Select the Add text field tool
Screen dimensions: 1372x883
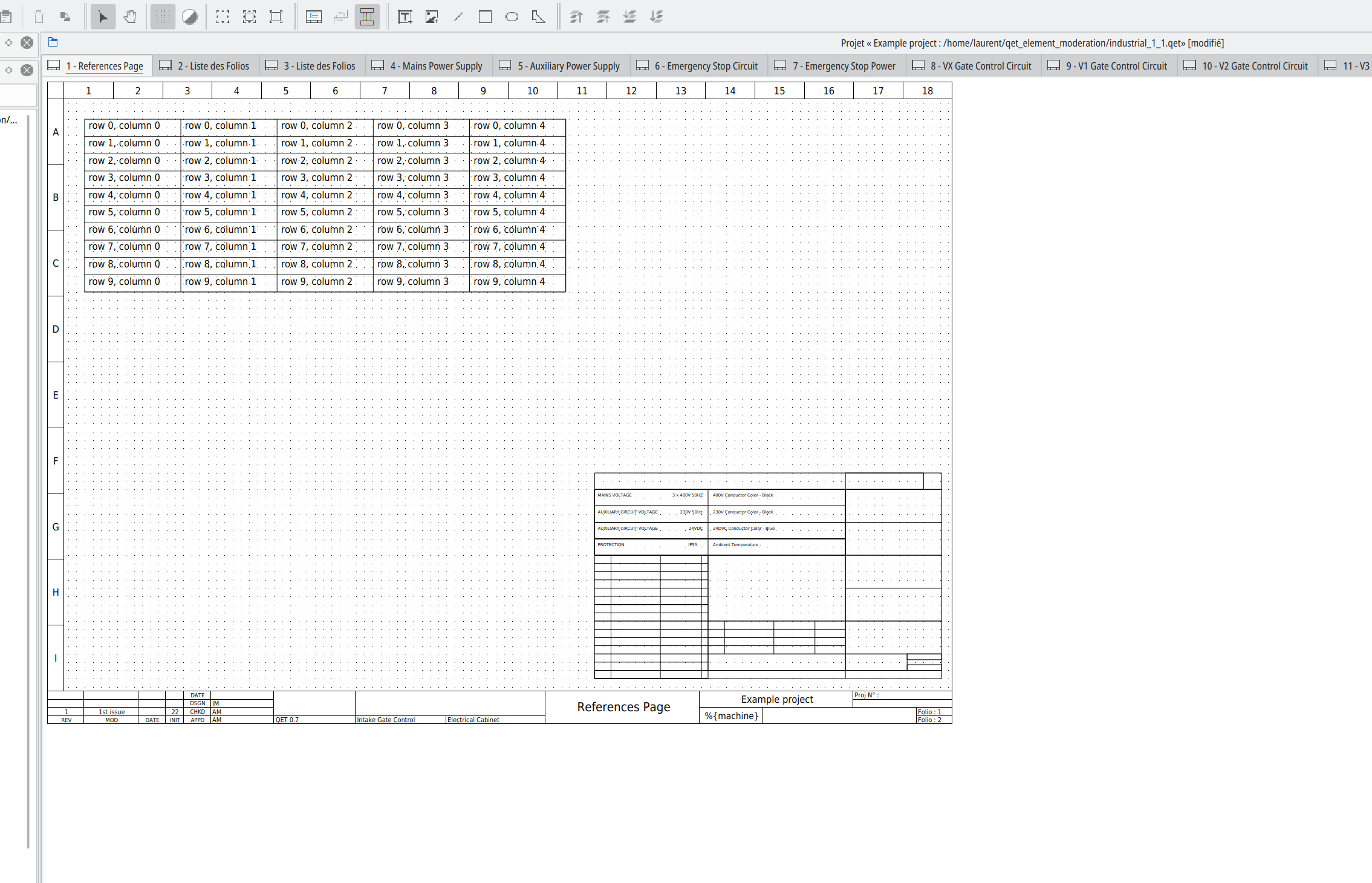coord(405,17)
